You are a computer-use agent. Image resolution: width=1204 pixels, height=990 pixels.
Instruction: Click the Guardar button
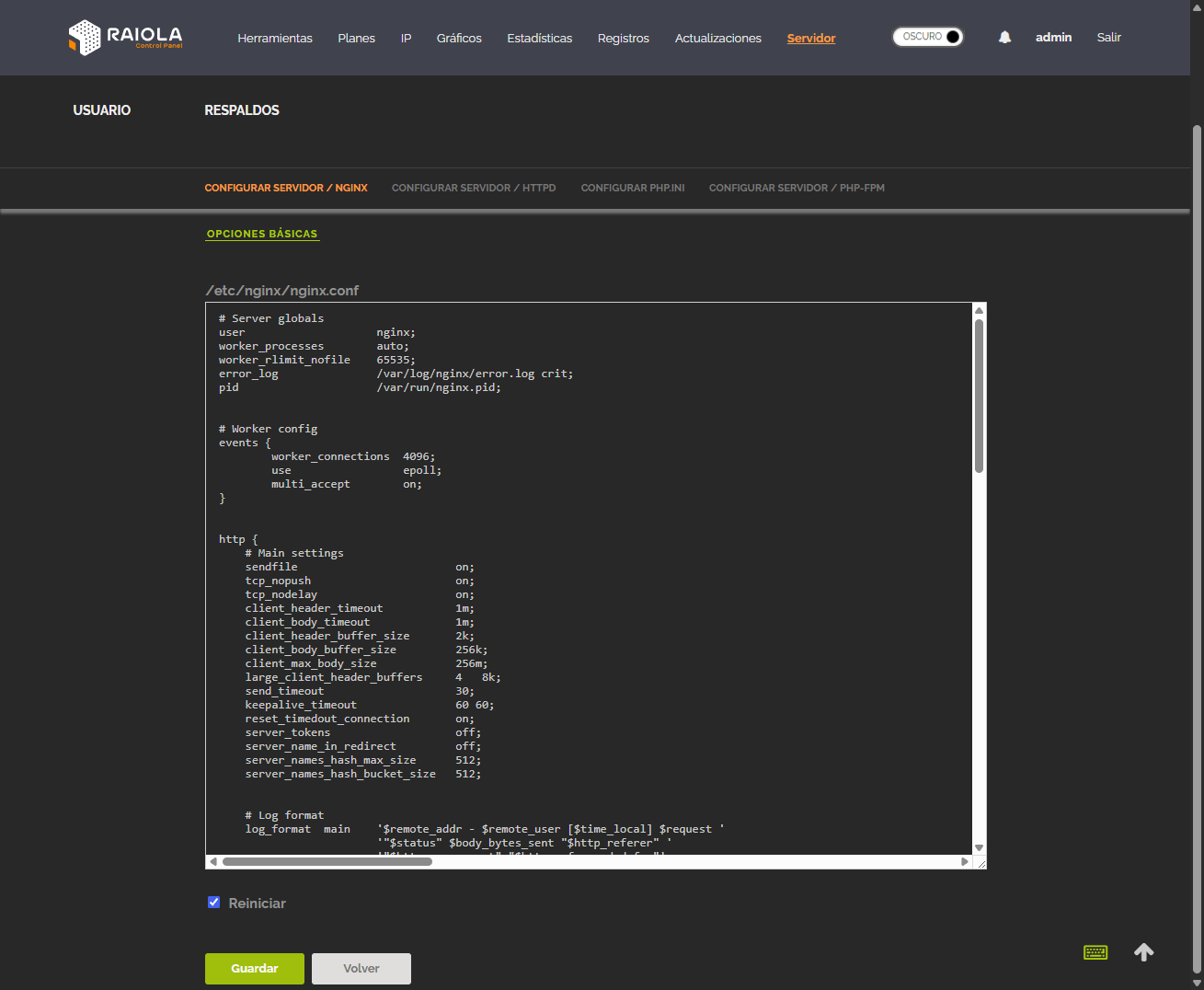(255, 969)
